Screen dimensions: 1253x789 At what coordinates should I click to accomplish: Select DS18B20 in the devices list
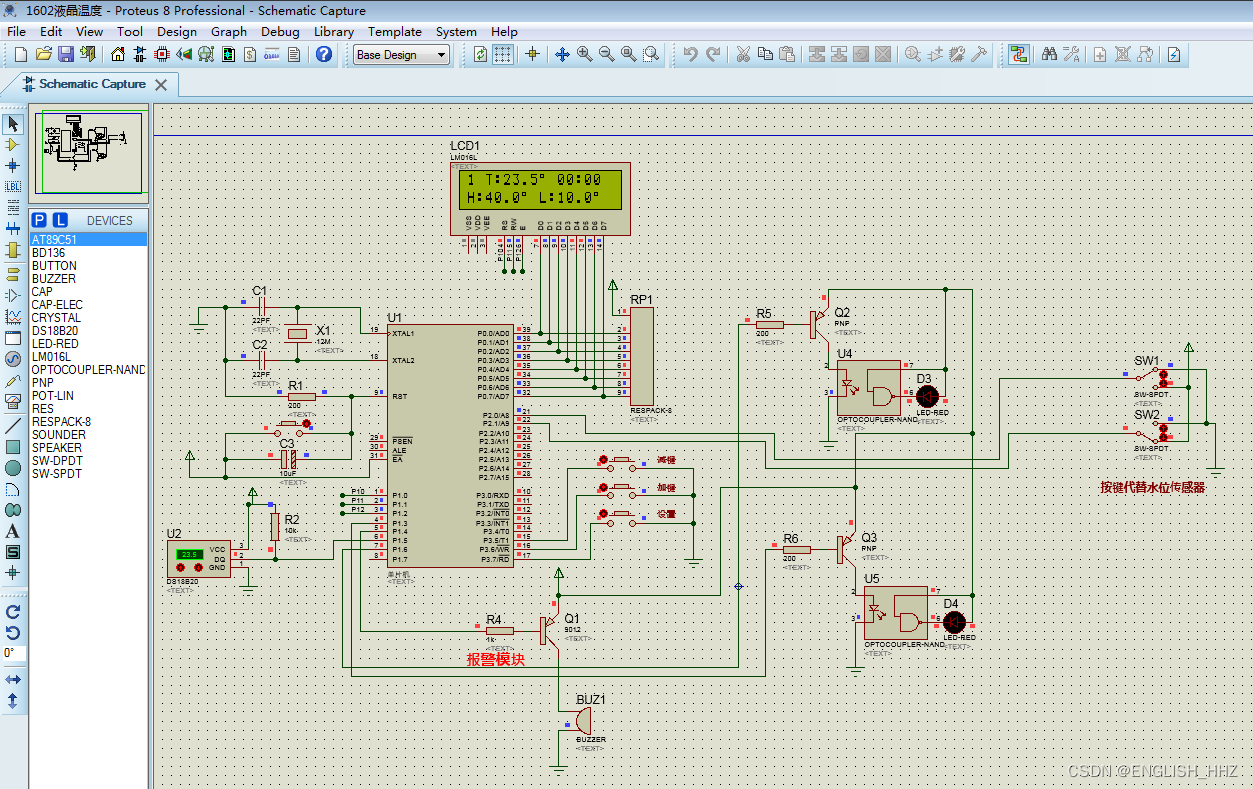(55, 331)
